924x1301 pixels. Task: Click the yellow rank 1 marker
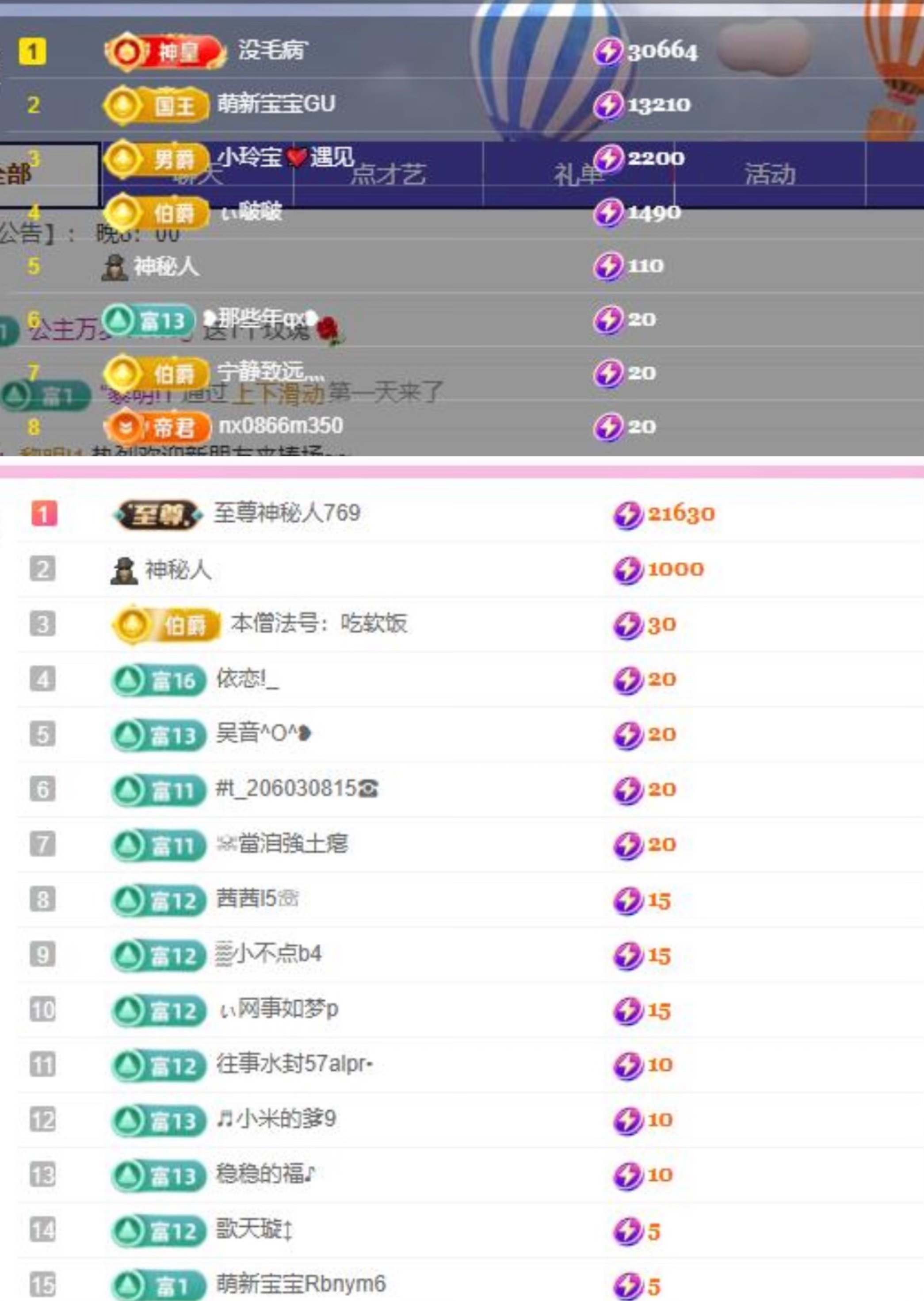pyautogui.click(x=32, y=52)
